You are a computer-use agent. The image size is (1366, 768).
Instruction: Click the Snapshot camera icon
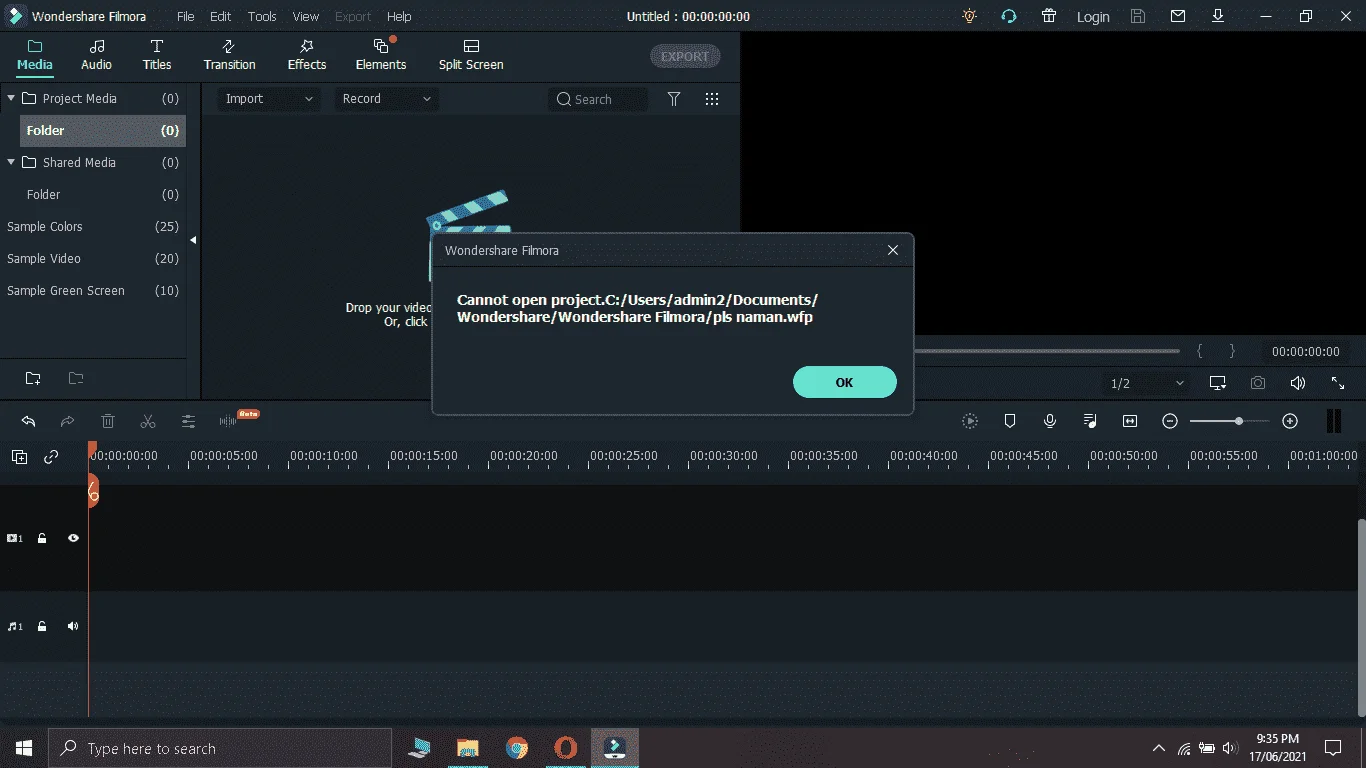[1258, 383]
